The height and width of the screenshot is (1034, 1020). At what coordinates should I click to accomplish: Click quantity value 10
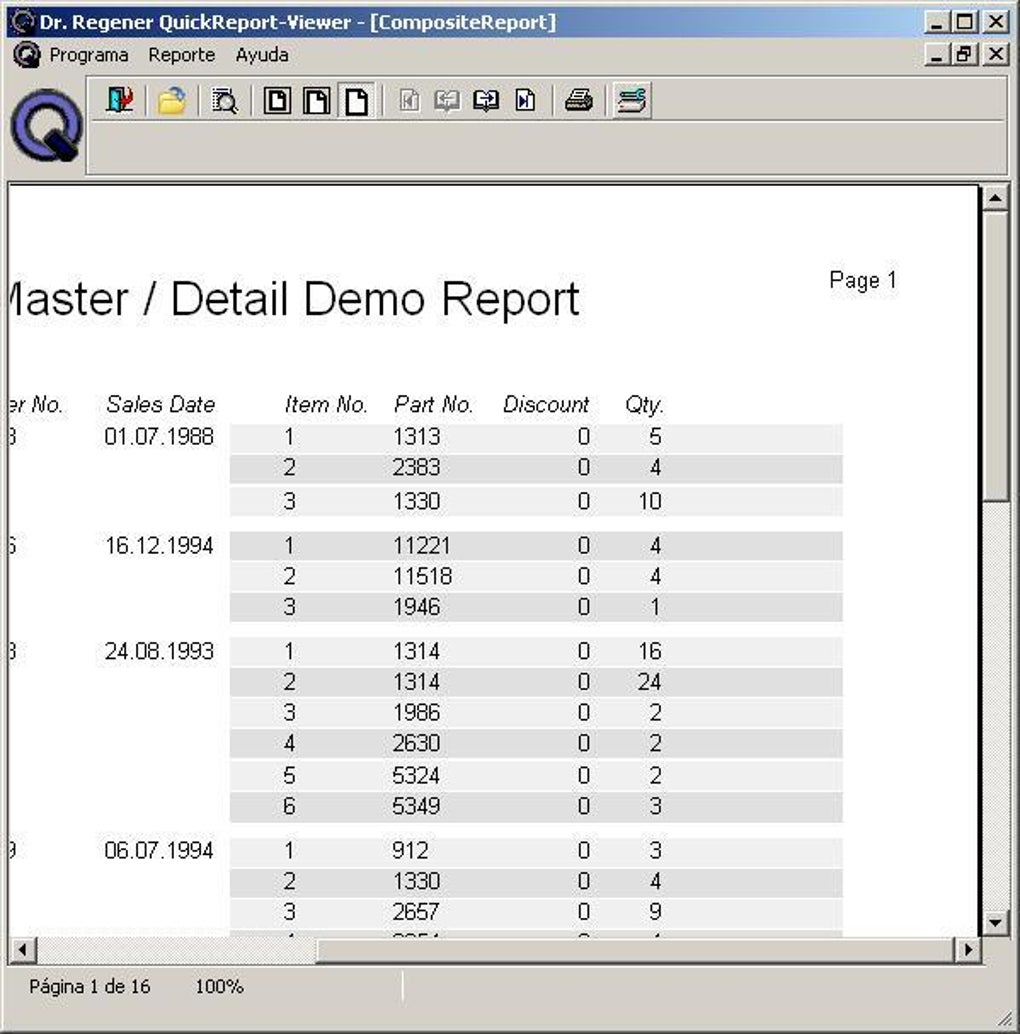click(649, 501)
